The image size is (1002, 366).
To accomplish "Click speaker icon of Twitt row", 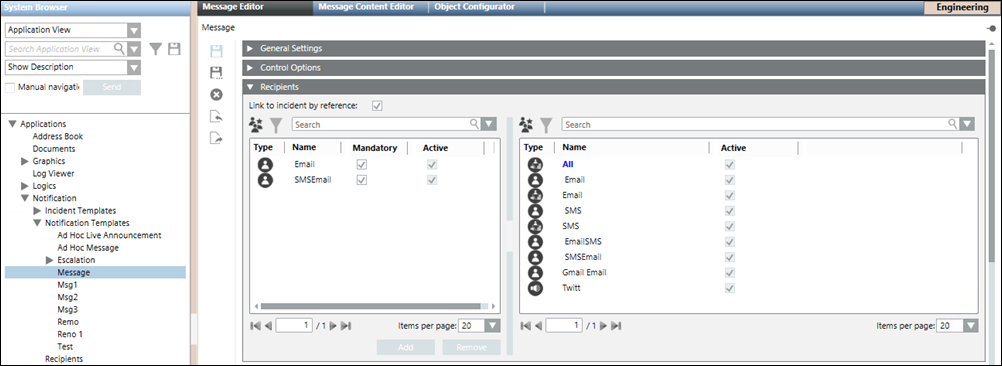I will click(535, 288).
